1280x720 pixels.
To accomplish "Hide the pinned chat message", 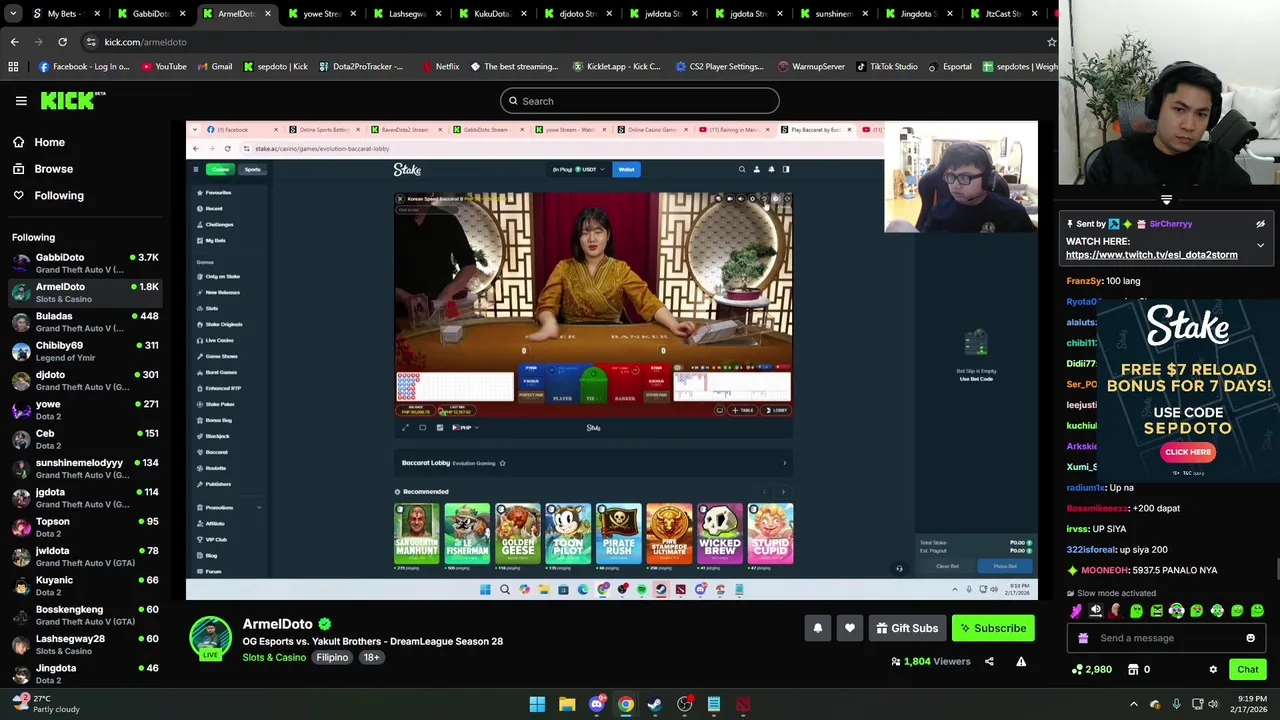I will point(1260,224).
